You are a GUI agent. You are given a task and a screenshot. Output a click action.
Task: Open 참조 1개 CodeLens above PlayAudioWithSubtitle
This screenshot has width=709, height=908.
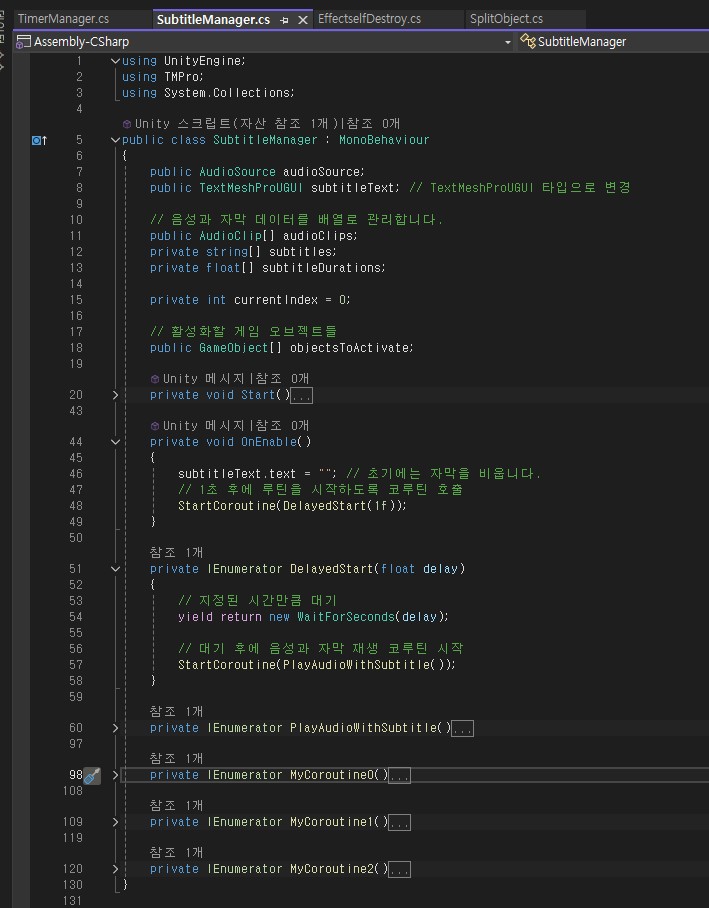coord(176,711)
